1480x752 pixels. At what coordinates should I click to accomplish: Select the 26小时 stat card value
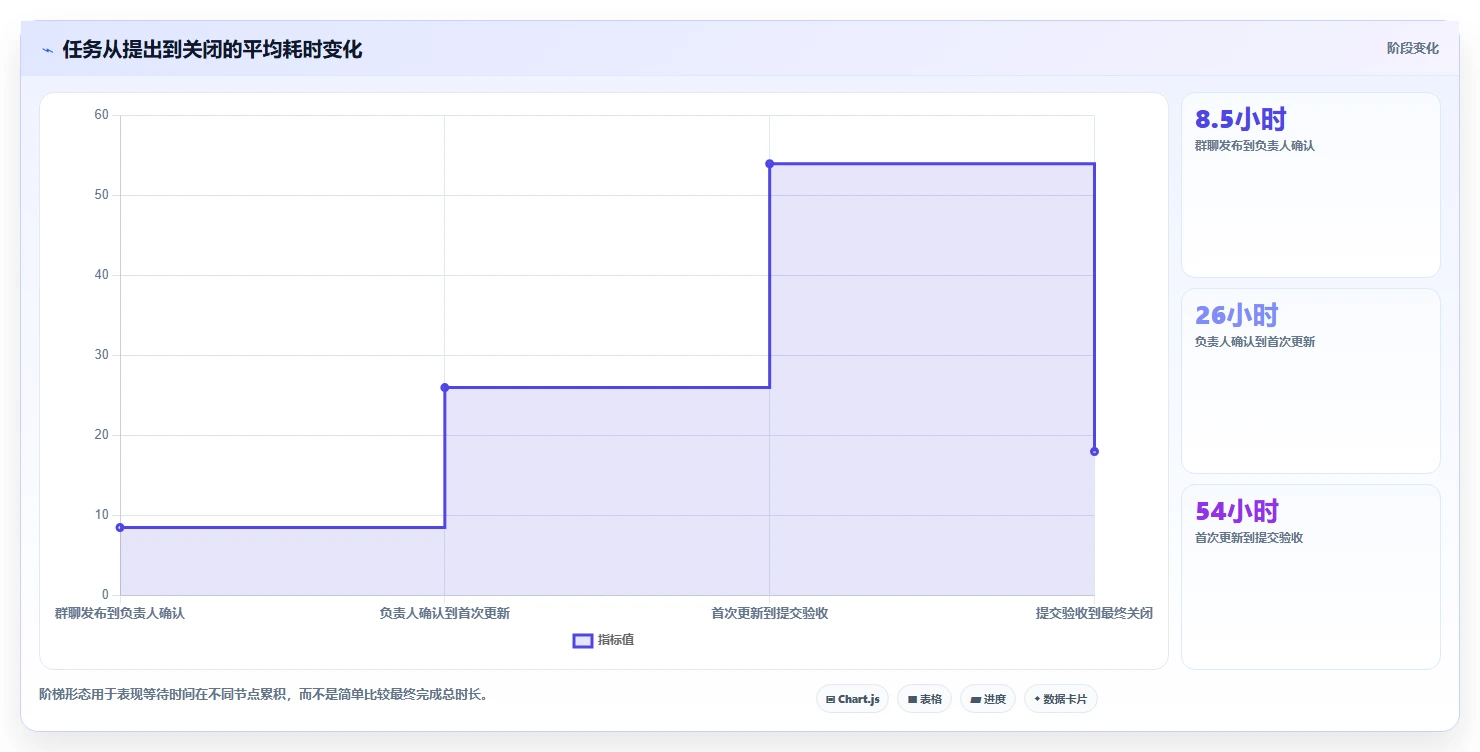(x=1236, y=315)
